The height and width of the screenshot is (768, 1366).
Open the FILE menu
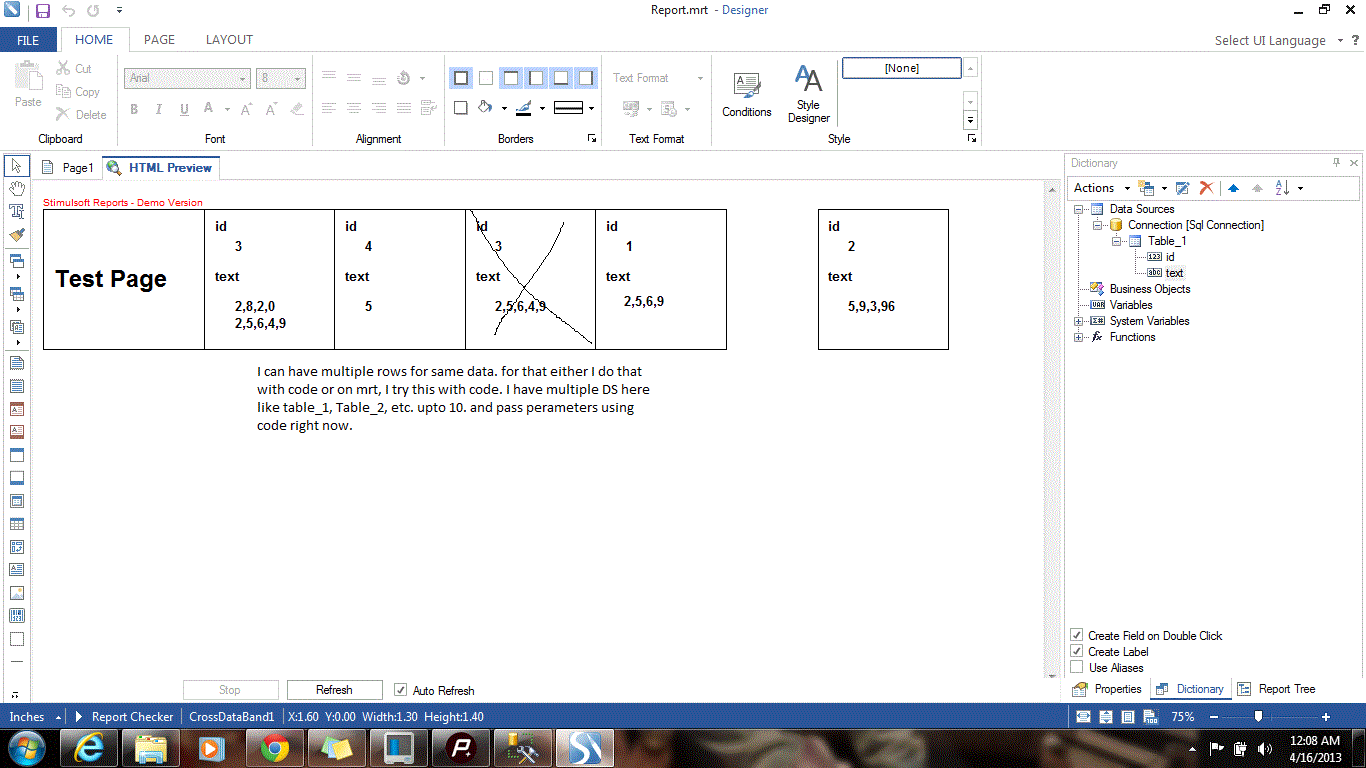(28, 40)
